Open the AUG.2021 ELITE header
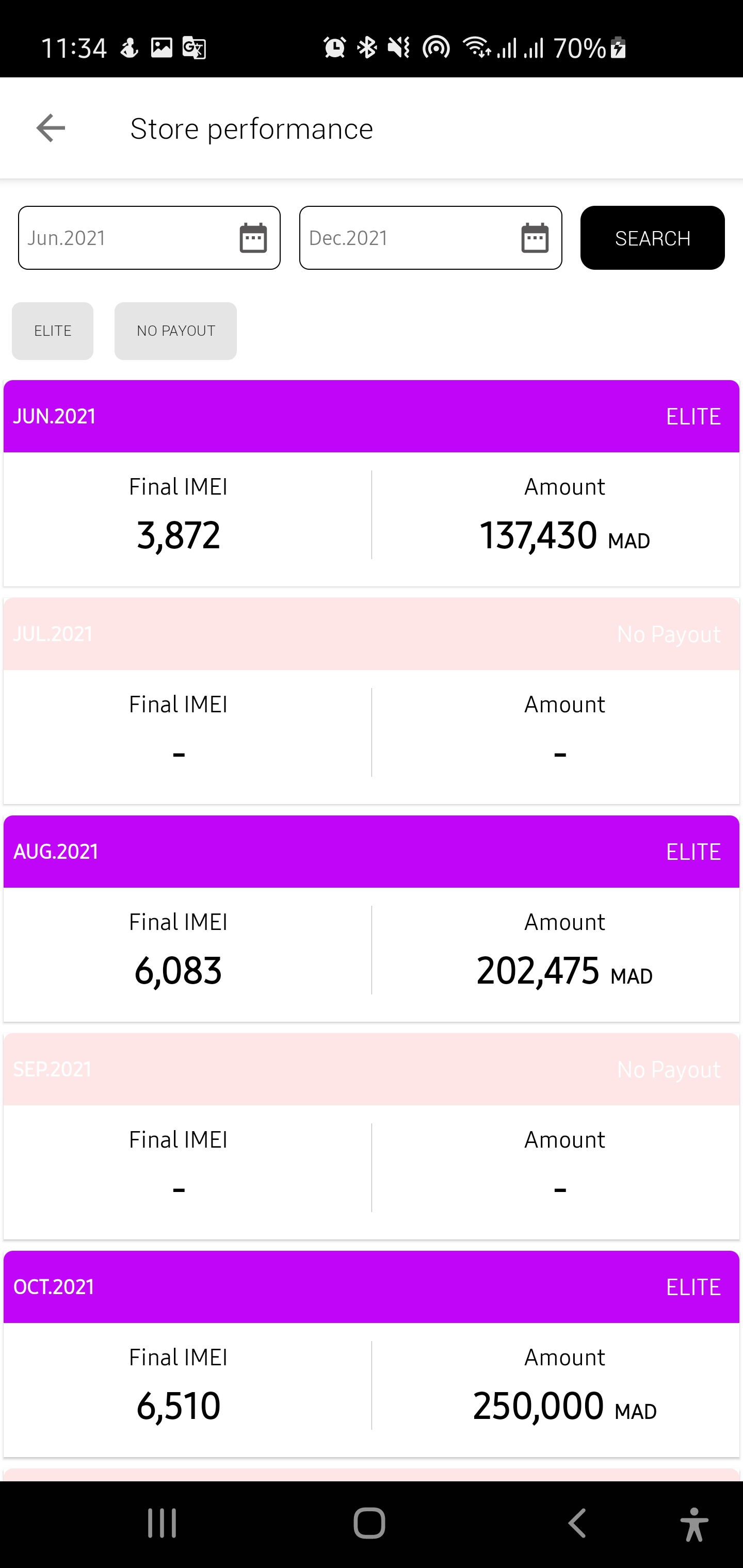This screenshot has width=743, height=1568. point(372,852)
